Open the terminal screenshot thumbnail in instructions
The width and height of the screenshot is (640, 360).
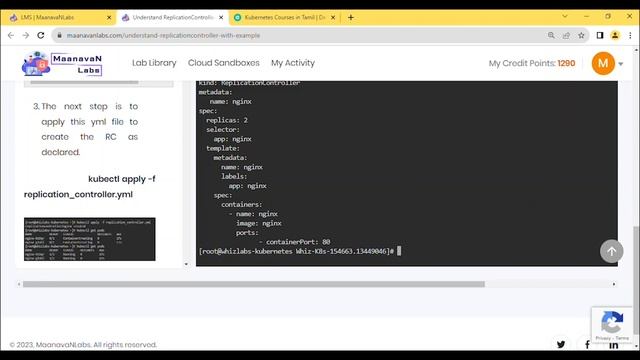point(89,239)
